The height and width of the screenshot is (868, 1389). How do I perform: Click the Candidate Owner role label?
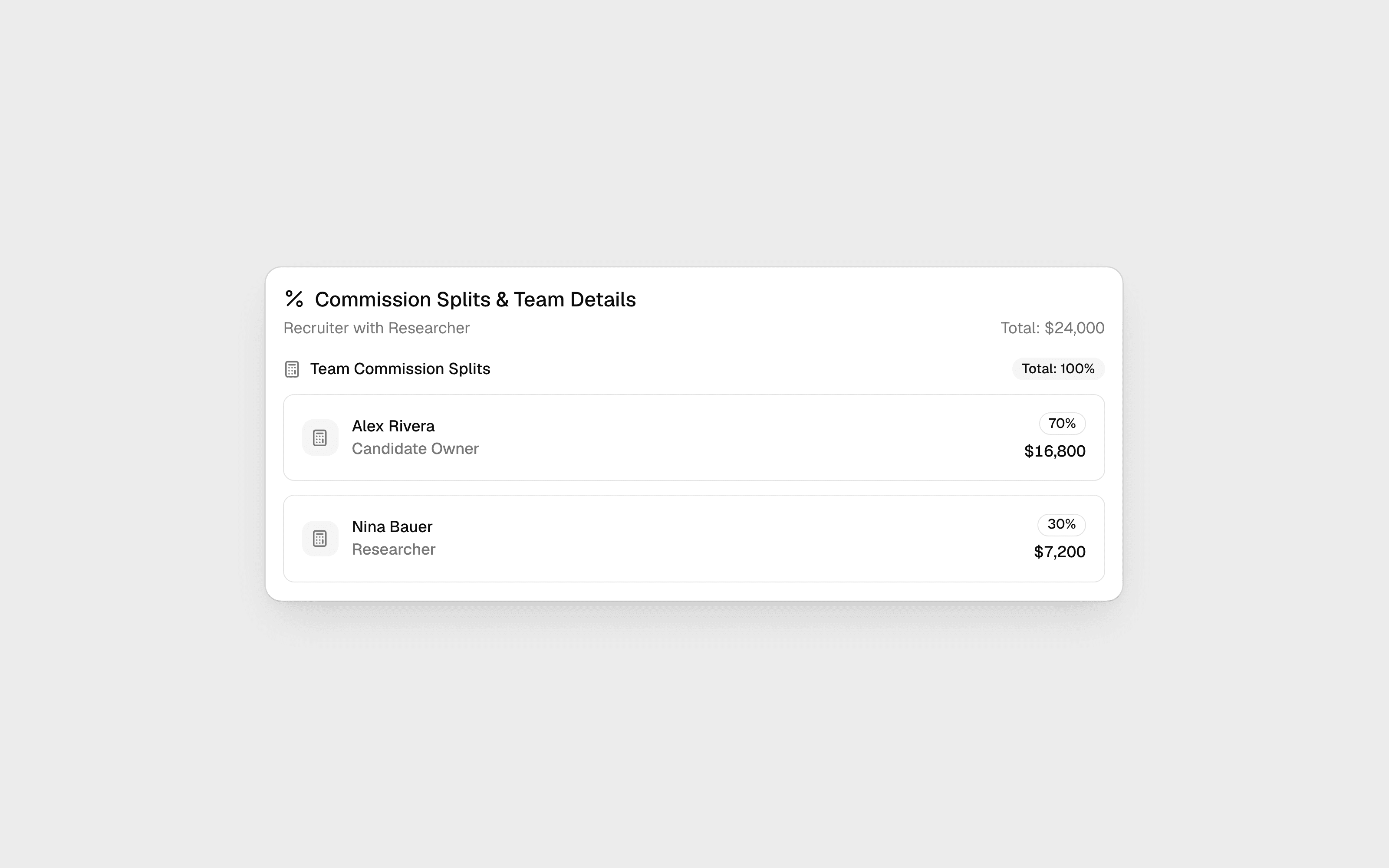click(x=415, y=448)
